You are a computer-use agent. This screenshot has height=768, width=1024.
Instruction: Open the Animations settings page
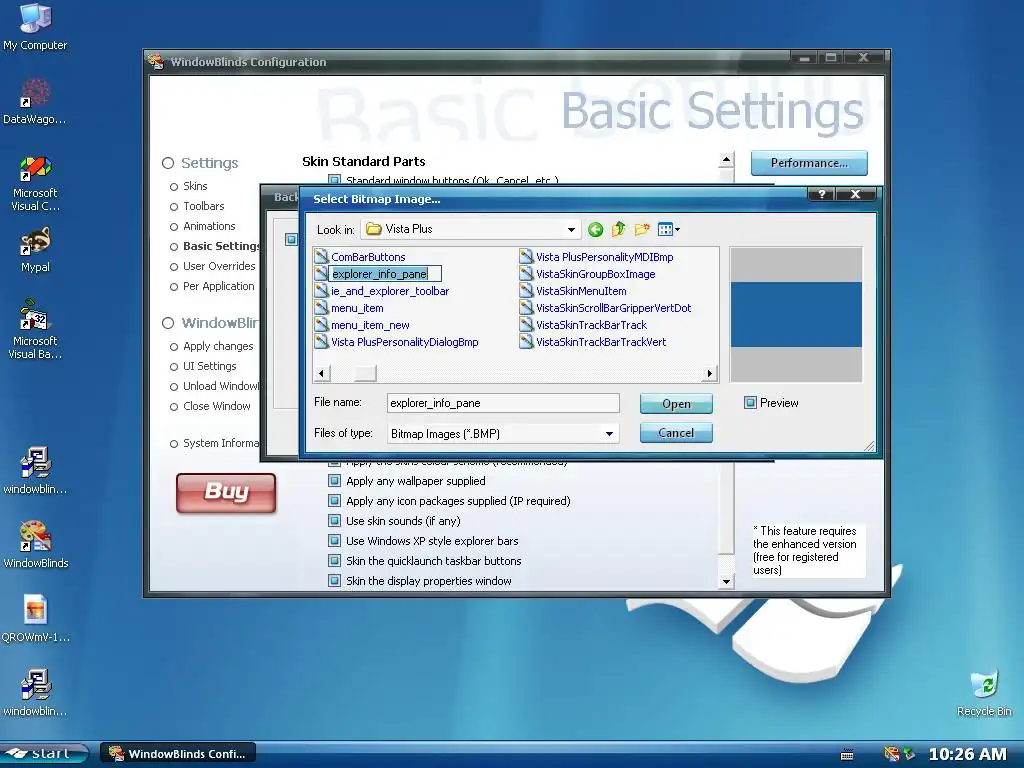(x=209, y=226)
